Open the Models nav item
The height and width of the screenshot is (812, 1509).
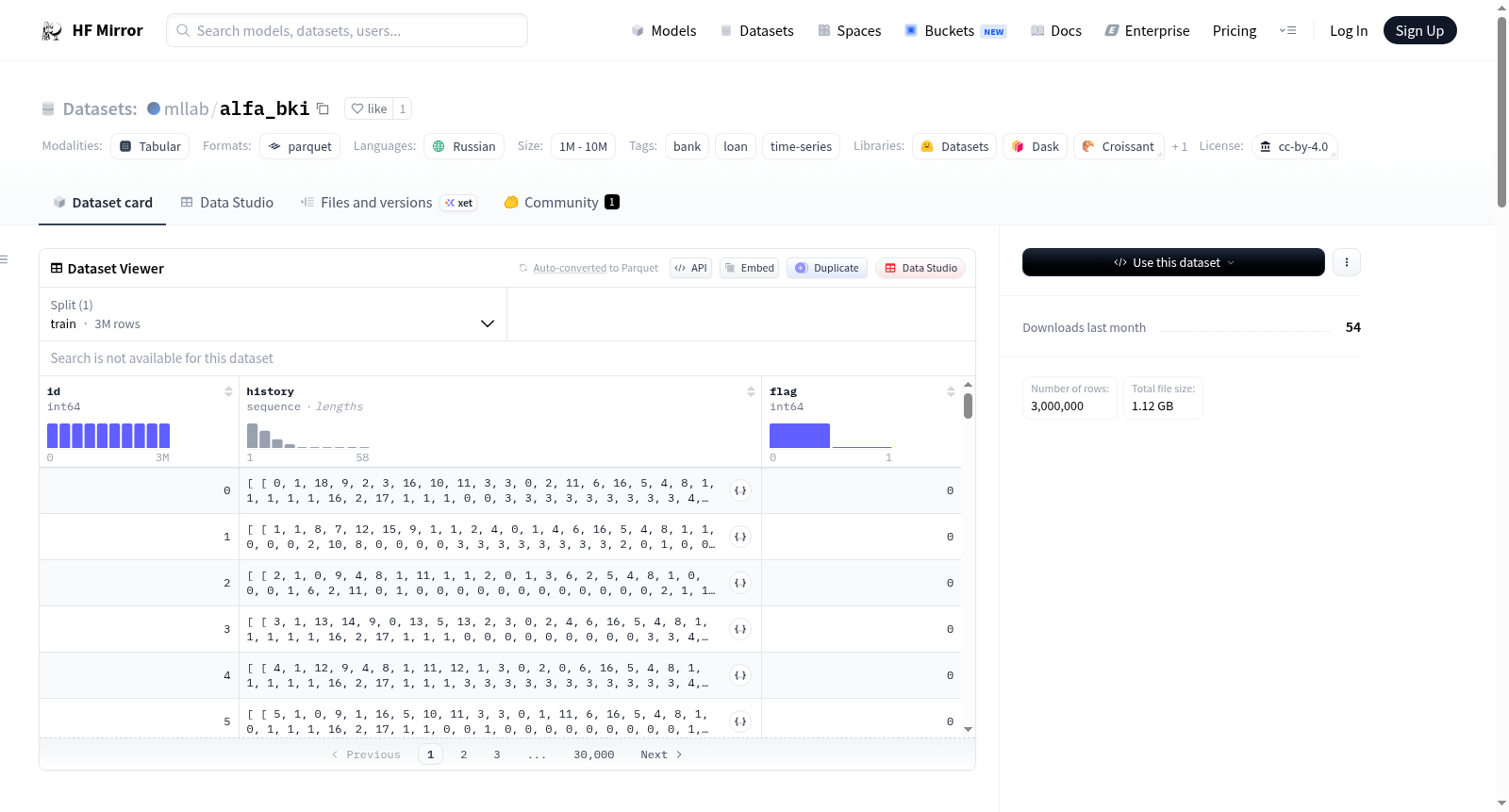pos(664,30)
